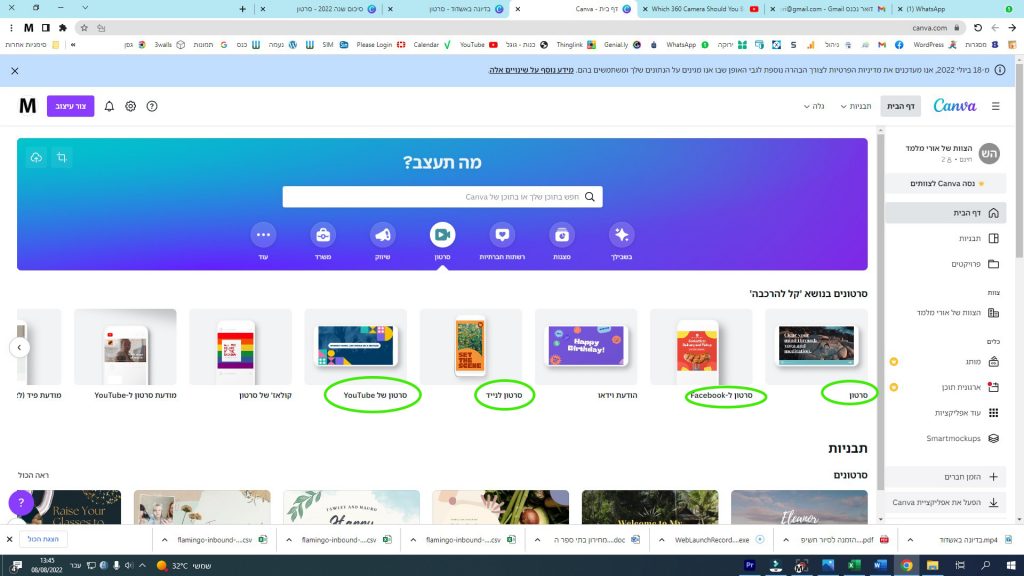Open תבניות in the sidebar
Image resolution: width=1024 pixels, height=576 pixels.
[945, 238]
